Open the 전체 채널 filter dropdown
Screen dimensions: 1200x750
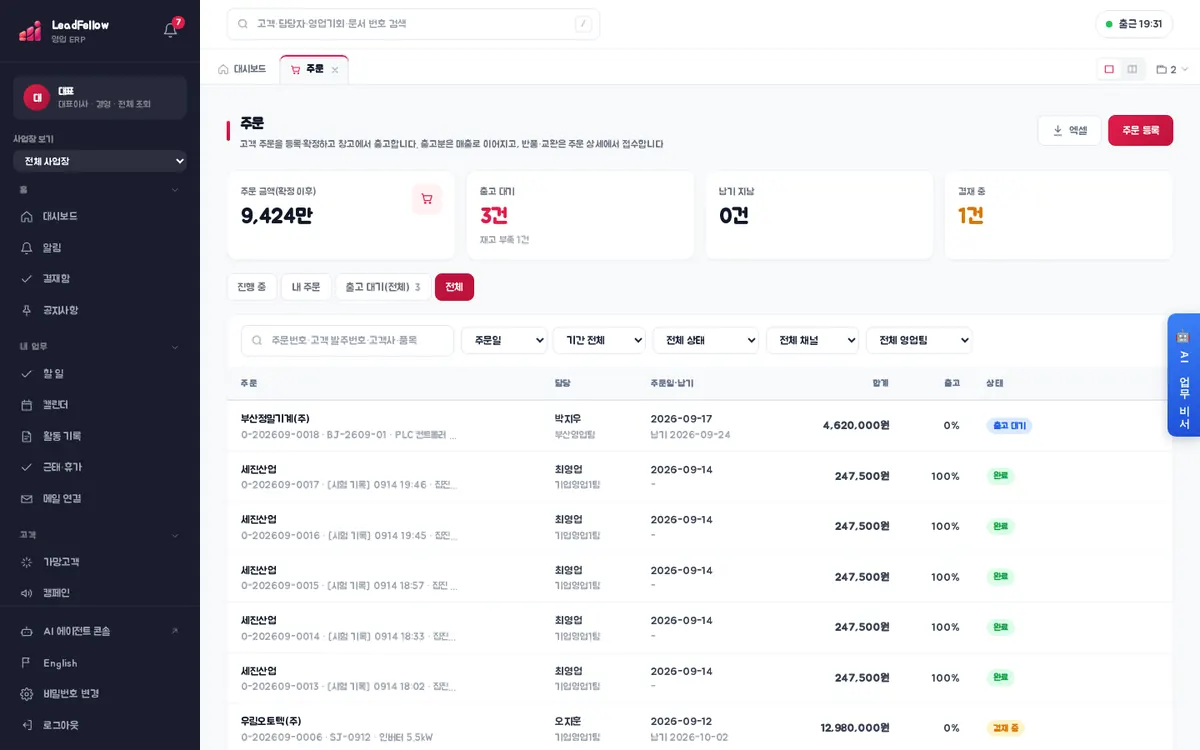point(812,341)
